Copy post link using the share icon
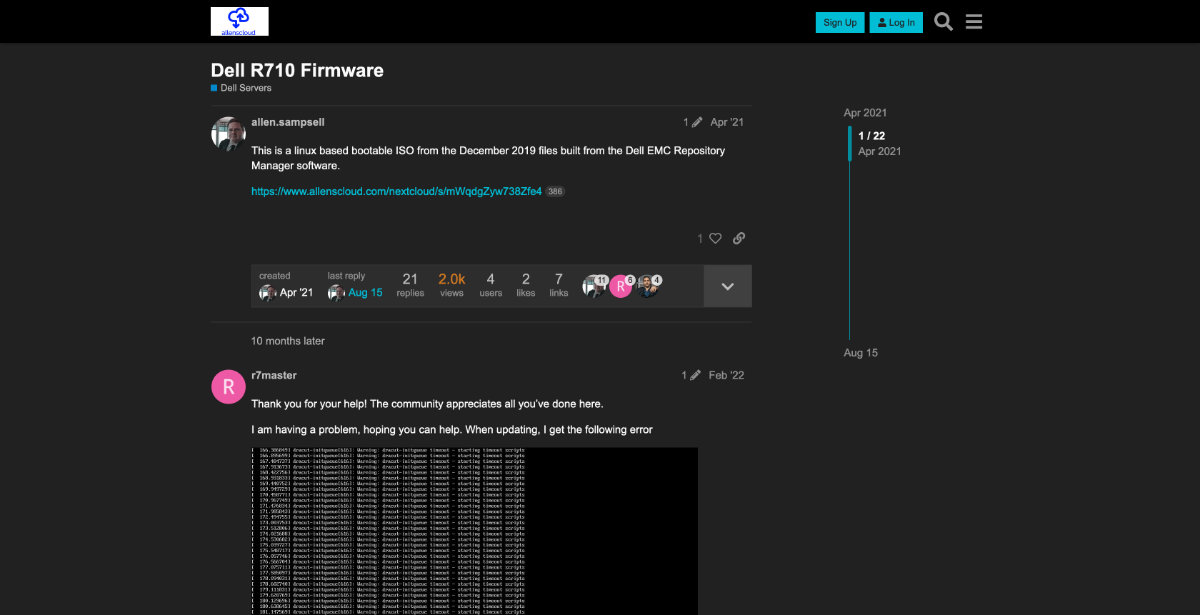Image resolution: width=1200 pixels, height=615 pixels. click(x=739, y=238)
